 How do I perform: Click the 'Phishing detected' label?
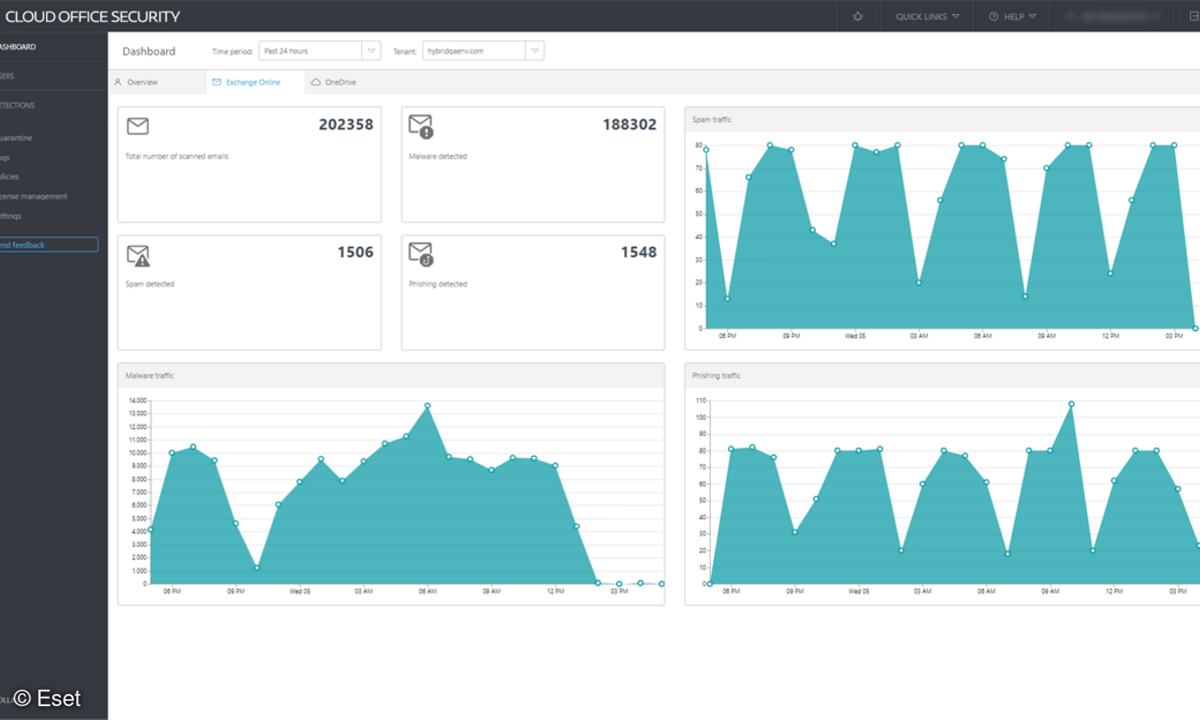pos(438,284)
